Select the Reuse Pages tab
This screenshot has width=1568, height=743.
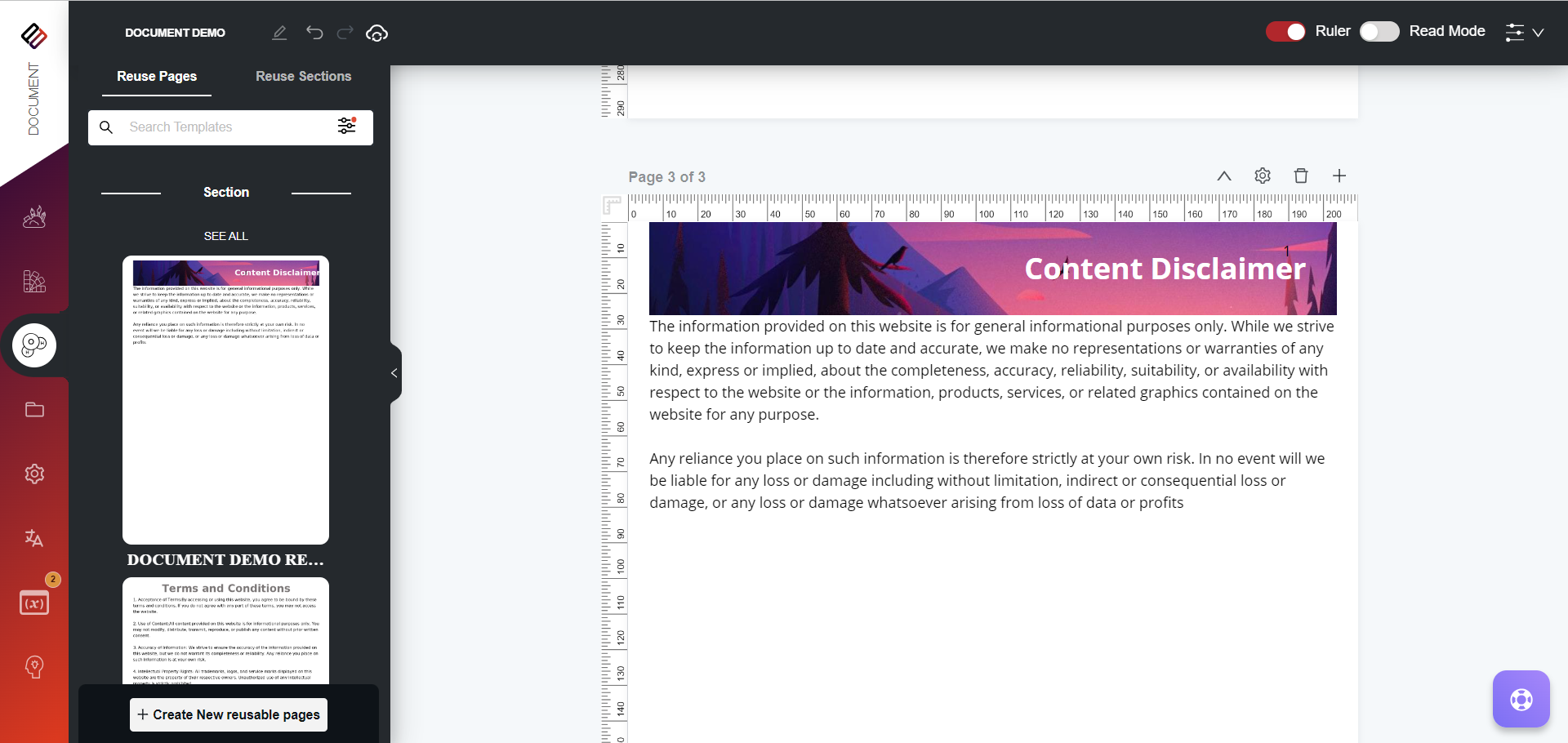[x=157, y=76]
